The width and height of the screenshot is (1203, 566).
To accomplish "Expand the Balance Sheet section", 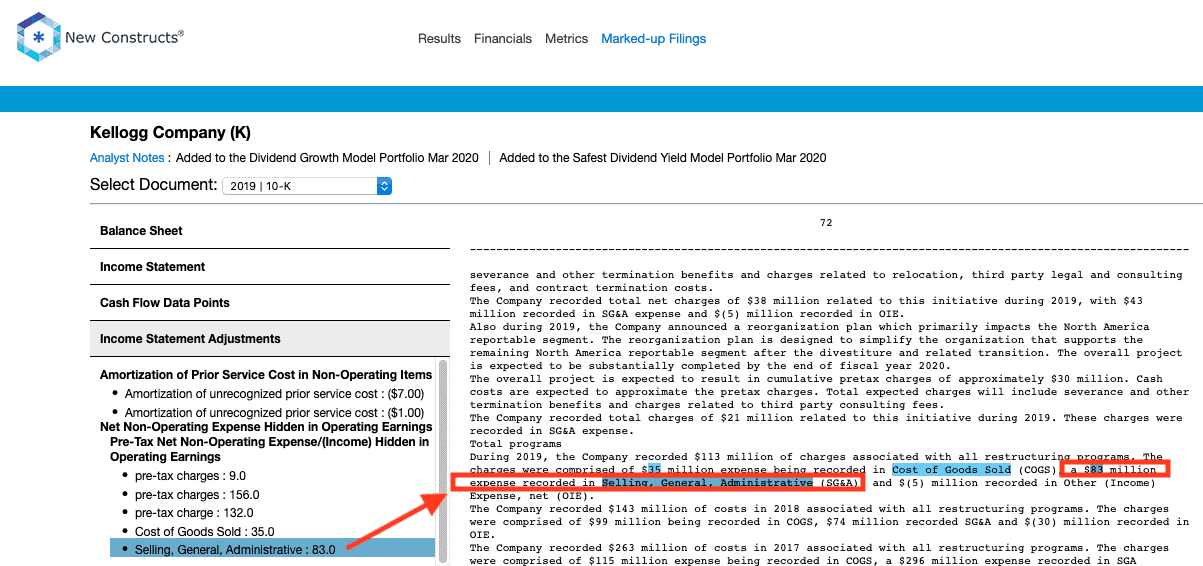I will click(270, 231).
